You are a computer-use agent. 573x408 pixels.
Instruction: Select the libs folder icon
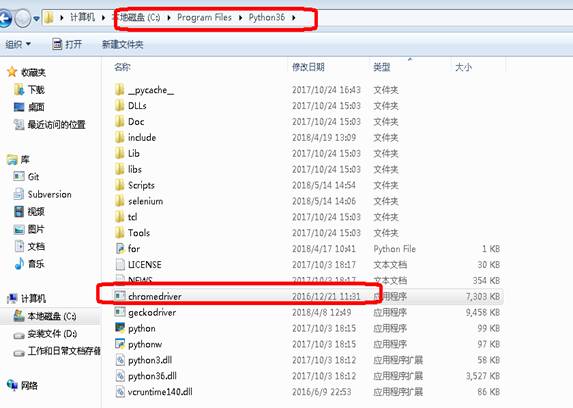point(119,169)
